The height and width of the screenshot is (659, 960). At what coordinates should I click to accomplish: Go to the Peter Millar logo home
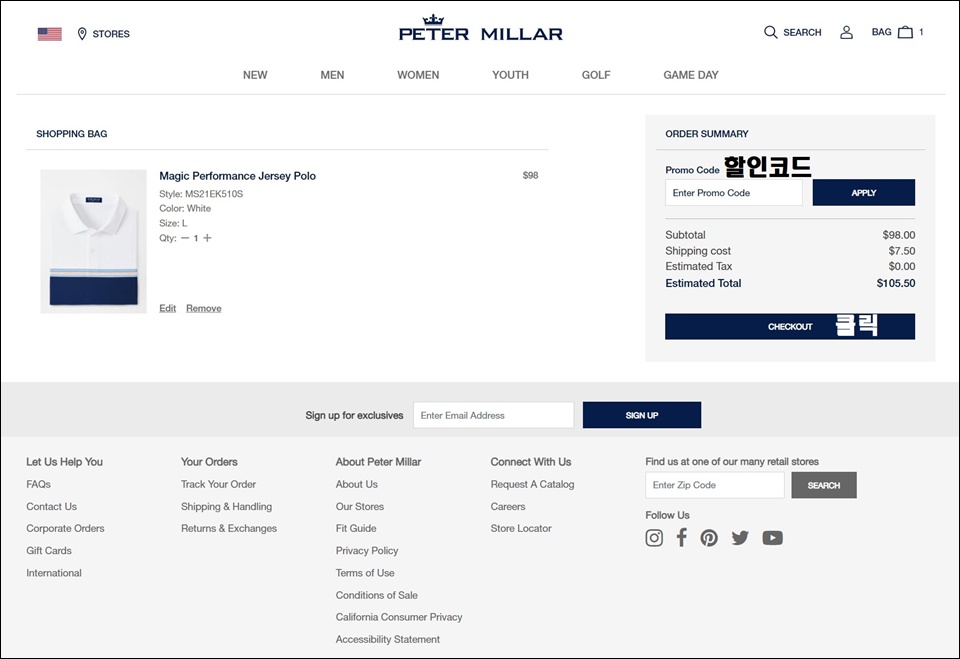(x=481, y=28)
